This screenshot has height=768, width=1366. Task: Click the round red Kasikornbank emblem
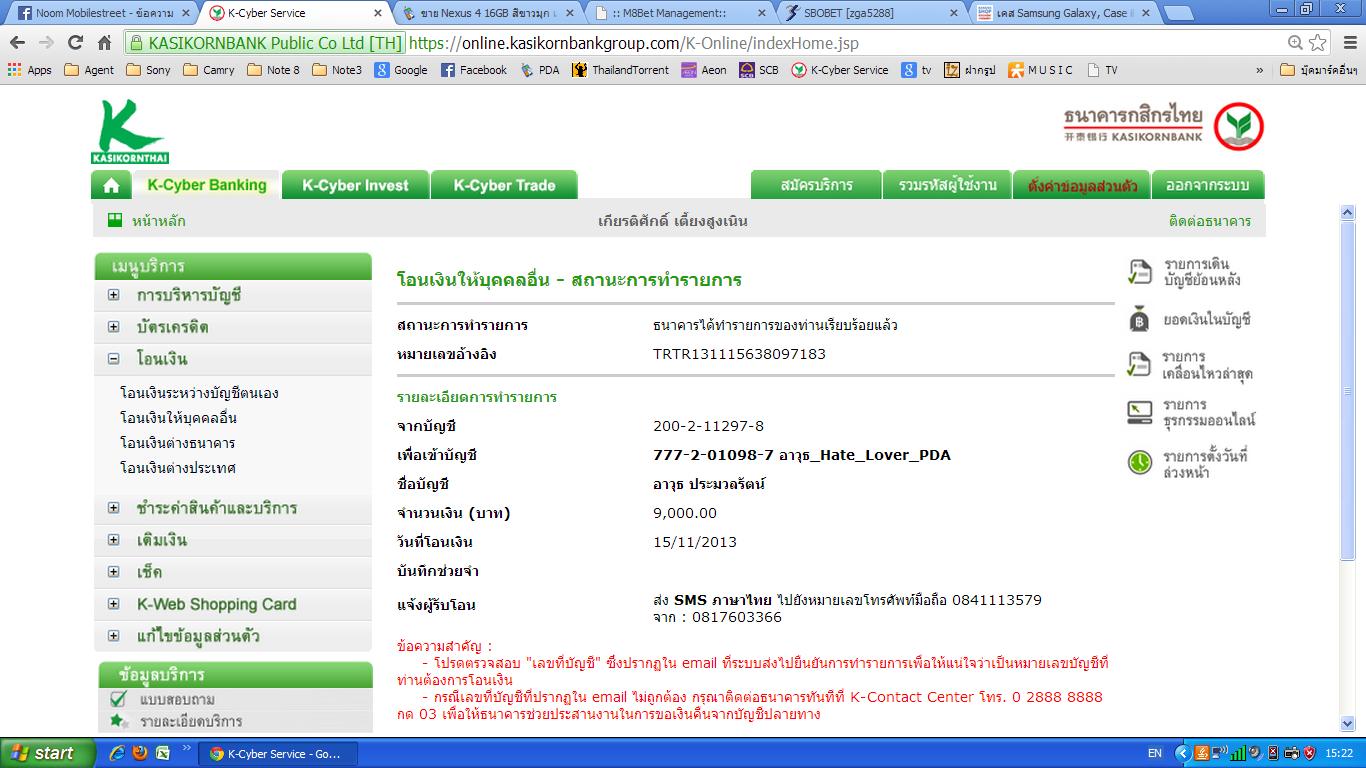tap(1239, 128)
